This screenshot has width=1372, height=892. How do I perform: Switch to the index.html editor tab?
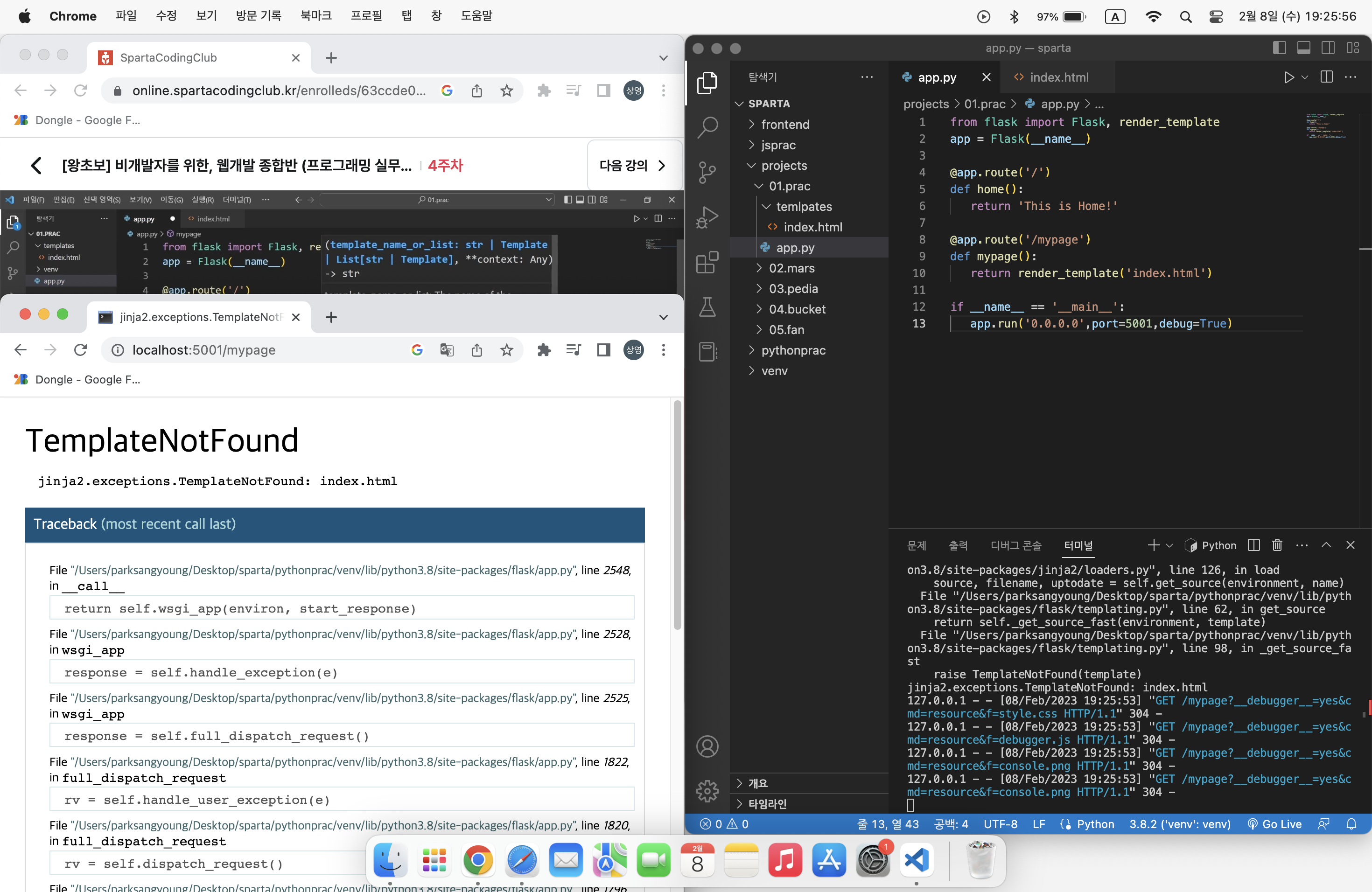pyautogui.click(x=1058, y=77)
